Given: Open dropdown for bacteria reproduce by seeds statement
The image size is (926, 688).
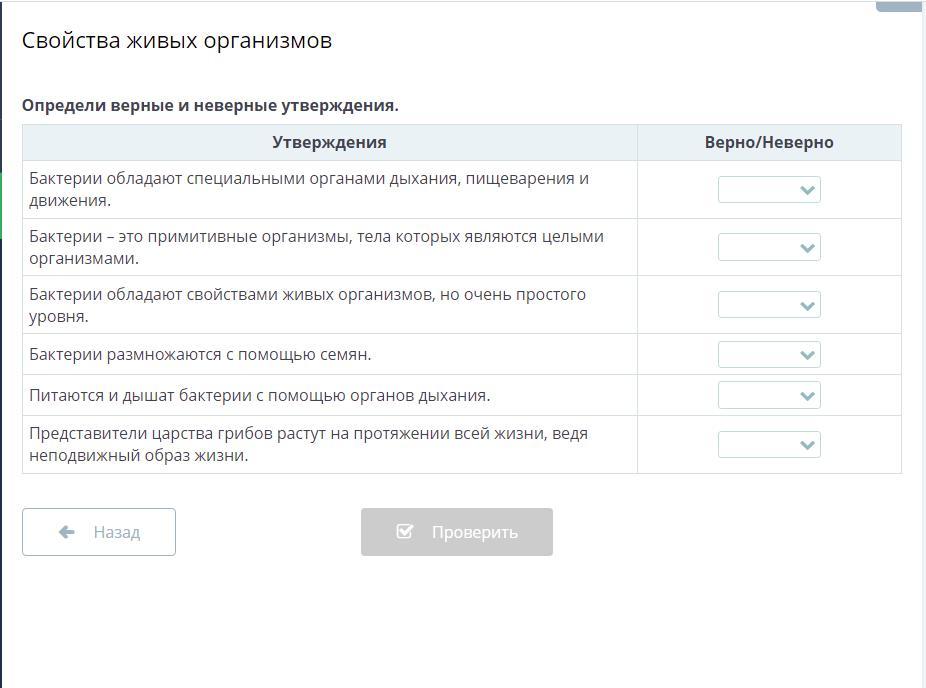Looking at the screenshot, I should pyautogui.click(x=769, y=355).
